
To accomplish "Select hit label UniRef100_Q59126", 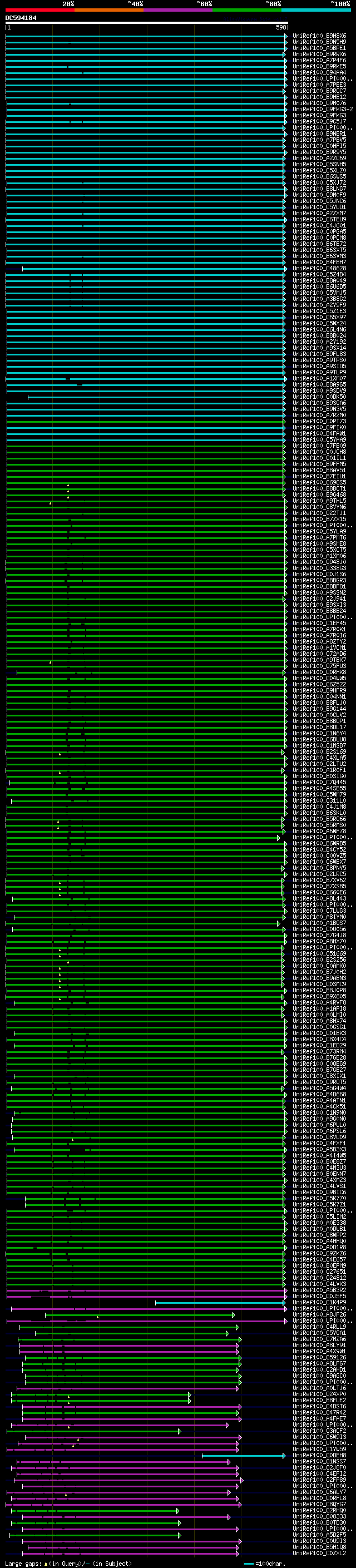I will (319, 1357).
